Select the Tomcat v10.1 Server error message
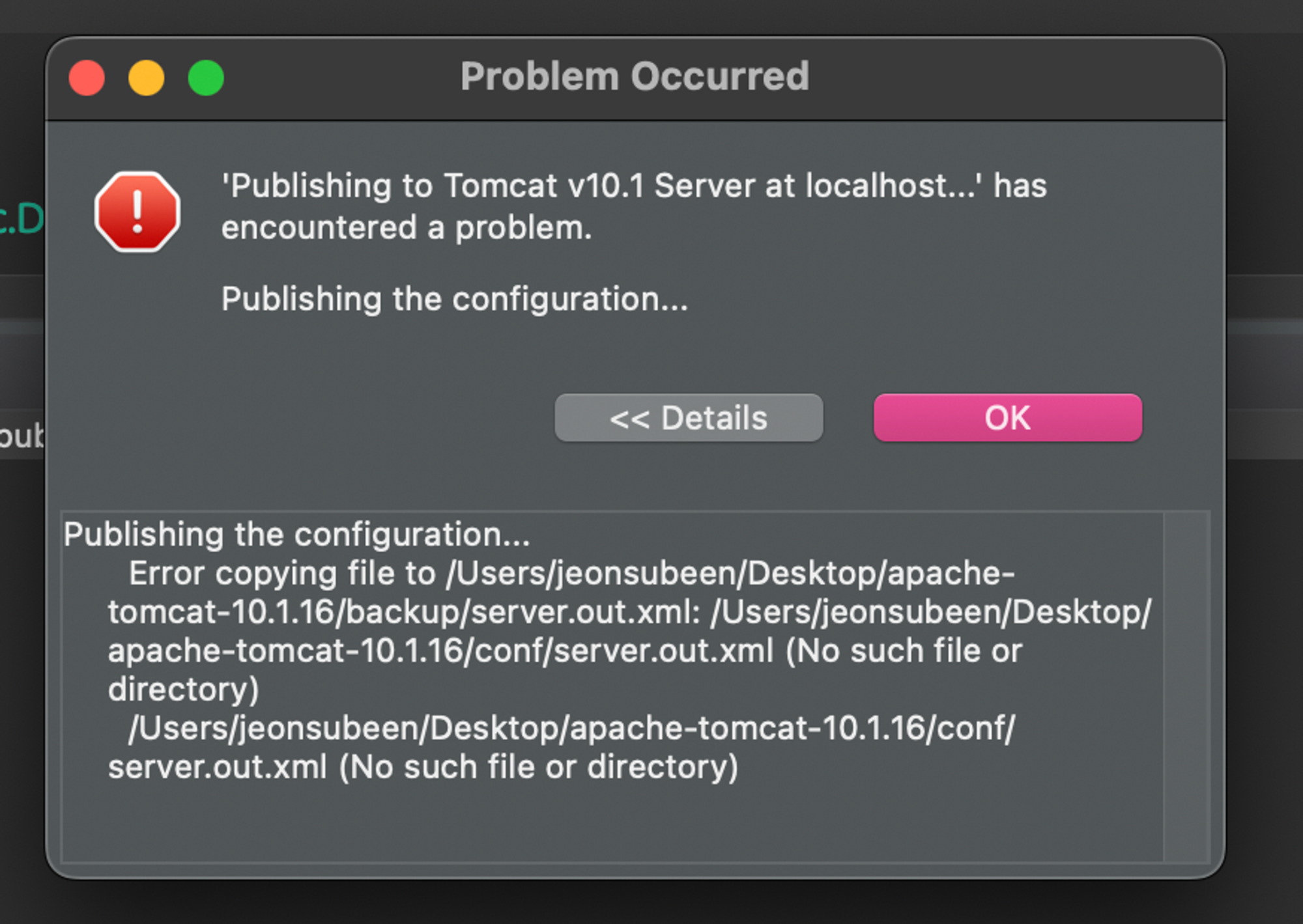1303x924 pixels. click(633, 206)
